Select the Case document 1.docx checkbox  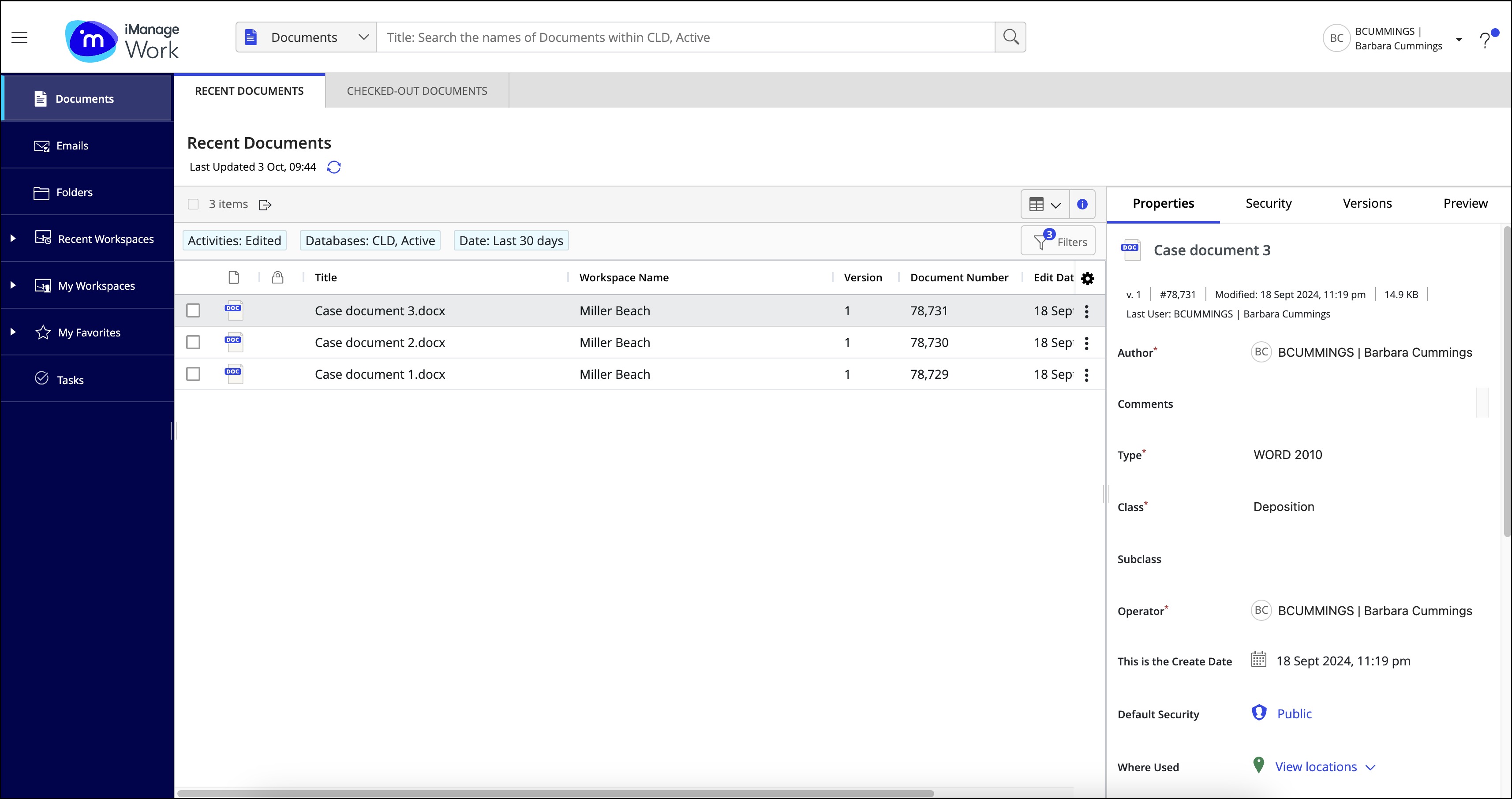pos(193,374)
